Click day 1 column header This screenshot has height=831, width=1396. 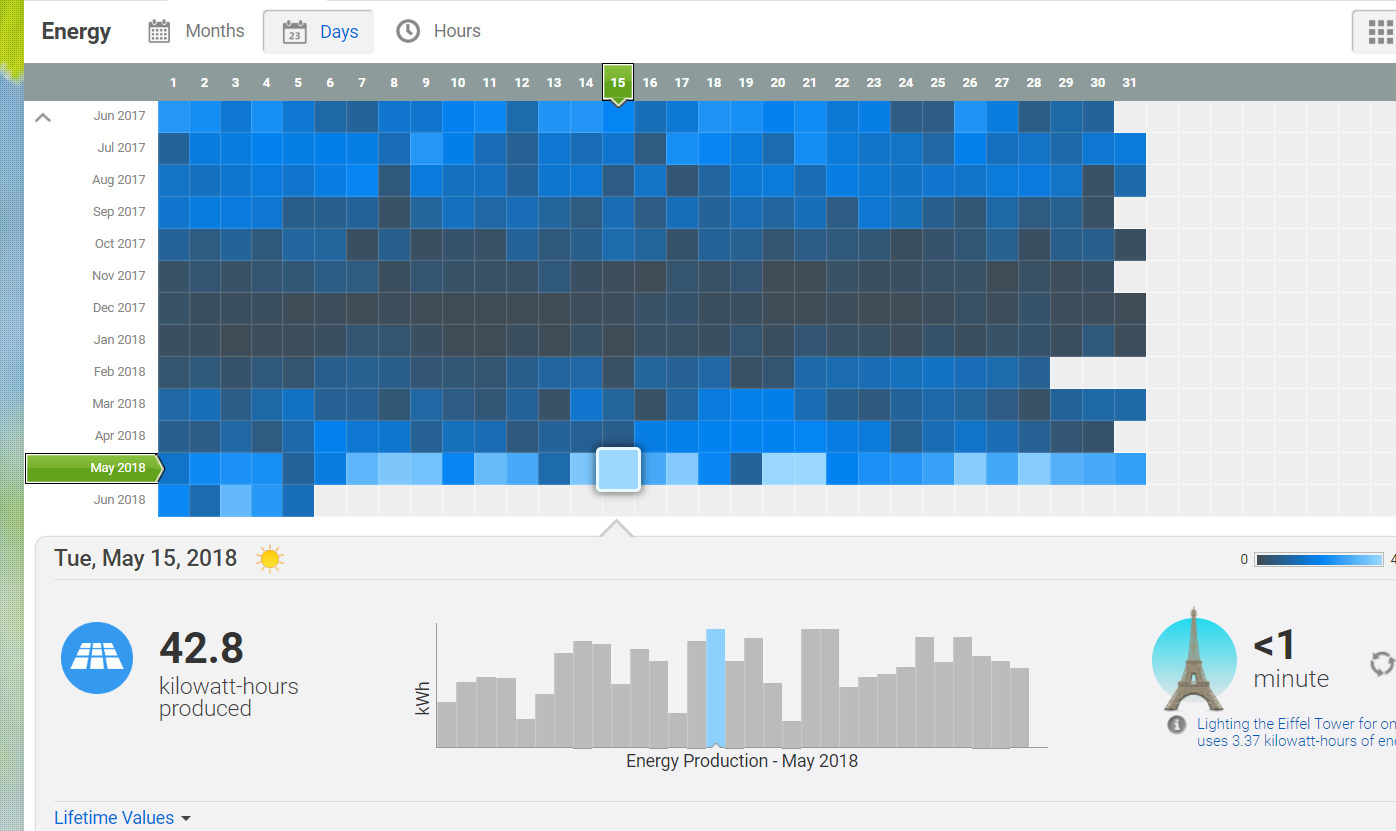point(174,83)
